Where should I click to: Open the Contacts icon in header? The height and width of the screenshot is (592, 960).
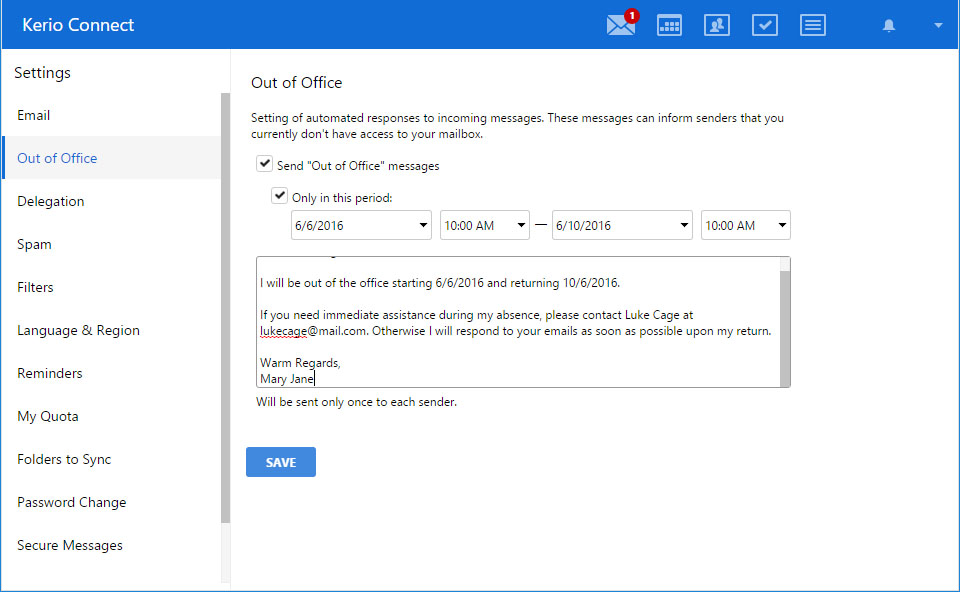coord(717,25)
